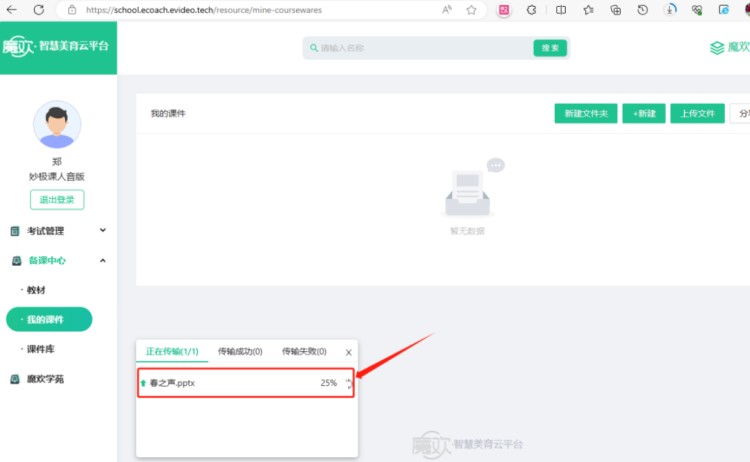This screenshot has width=750, height=462.
Task: Click the favorites star in address bar
Action: point(471,10)
